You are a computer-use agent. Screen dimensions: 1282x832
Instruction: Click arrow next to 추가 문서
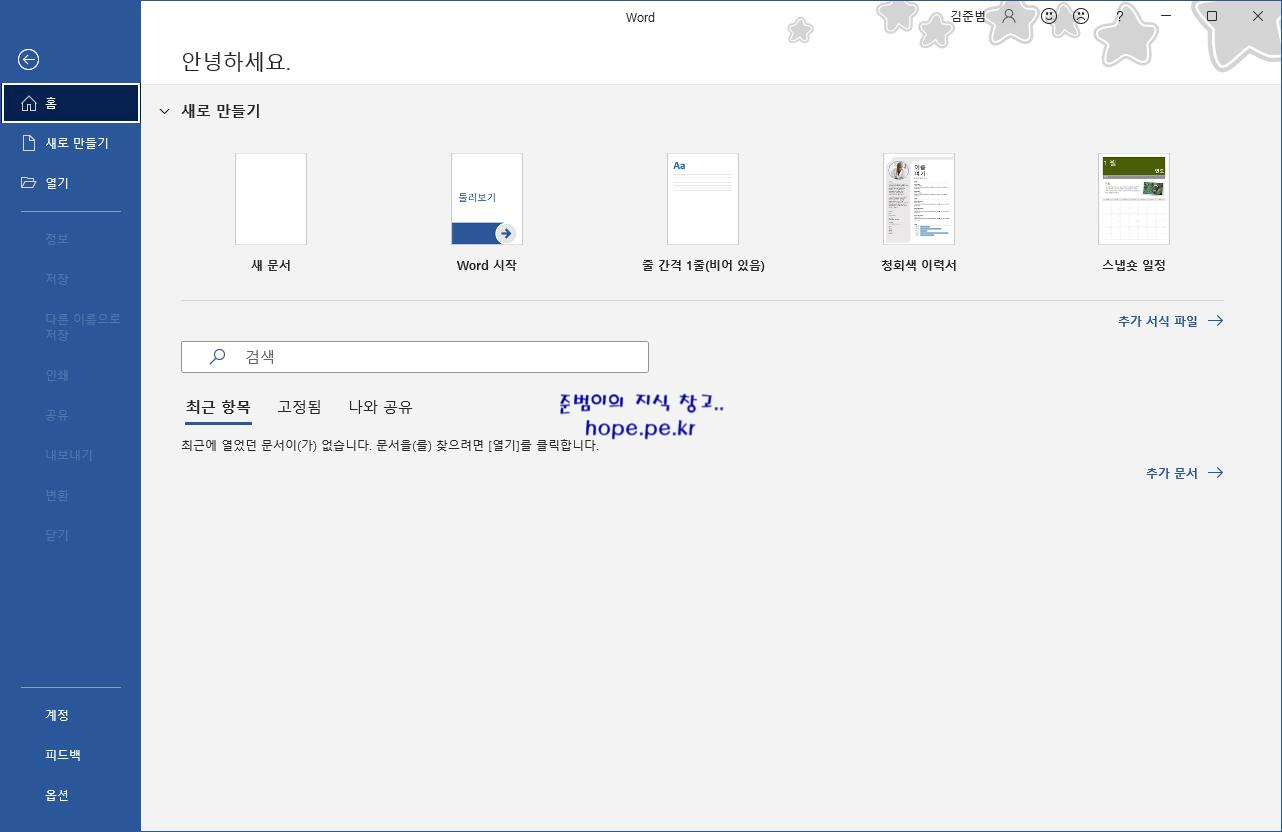pyautogui.click(x=1215, y=473)
